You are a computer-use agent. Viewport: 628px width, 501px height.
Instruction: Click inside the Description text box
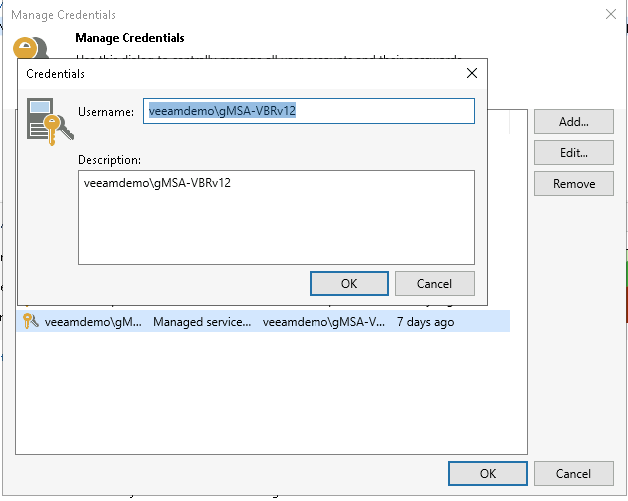(x=276, y=217)
